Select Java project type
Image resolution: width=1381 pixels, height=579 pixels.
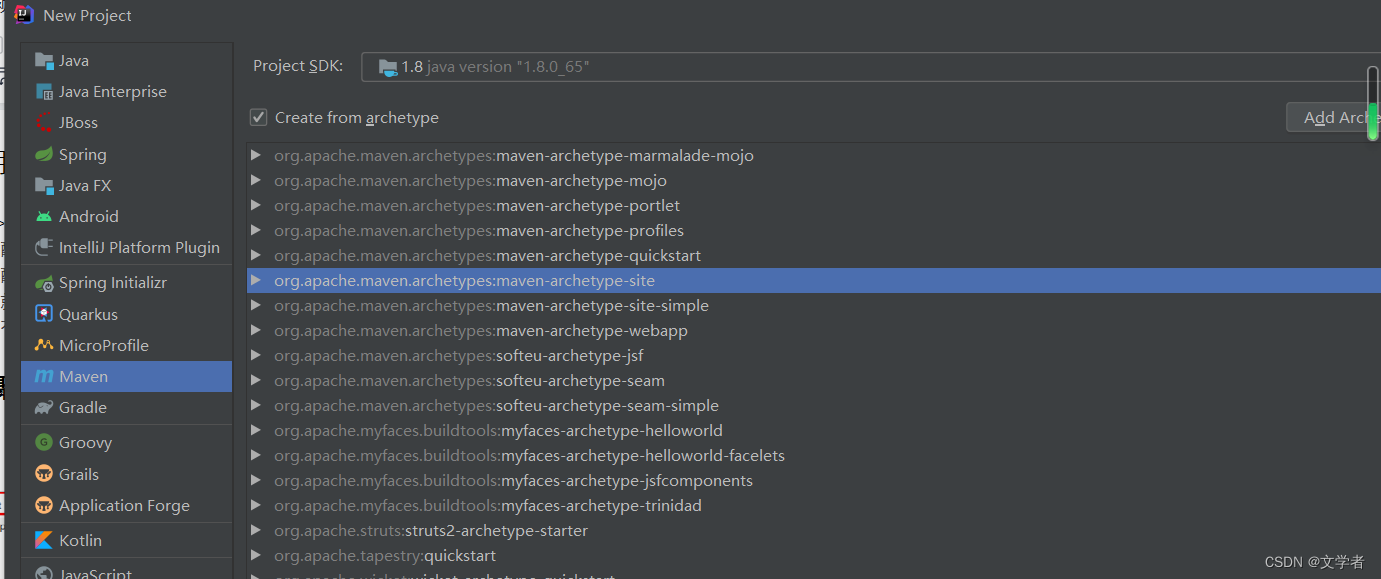(x=127, y=60)
